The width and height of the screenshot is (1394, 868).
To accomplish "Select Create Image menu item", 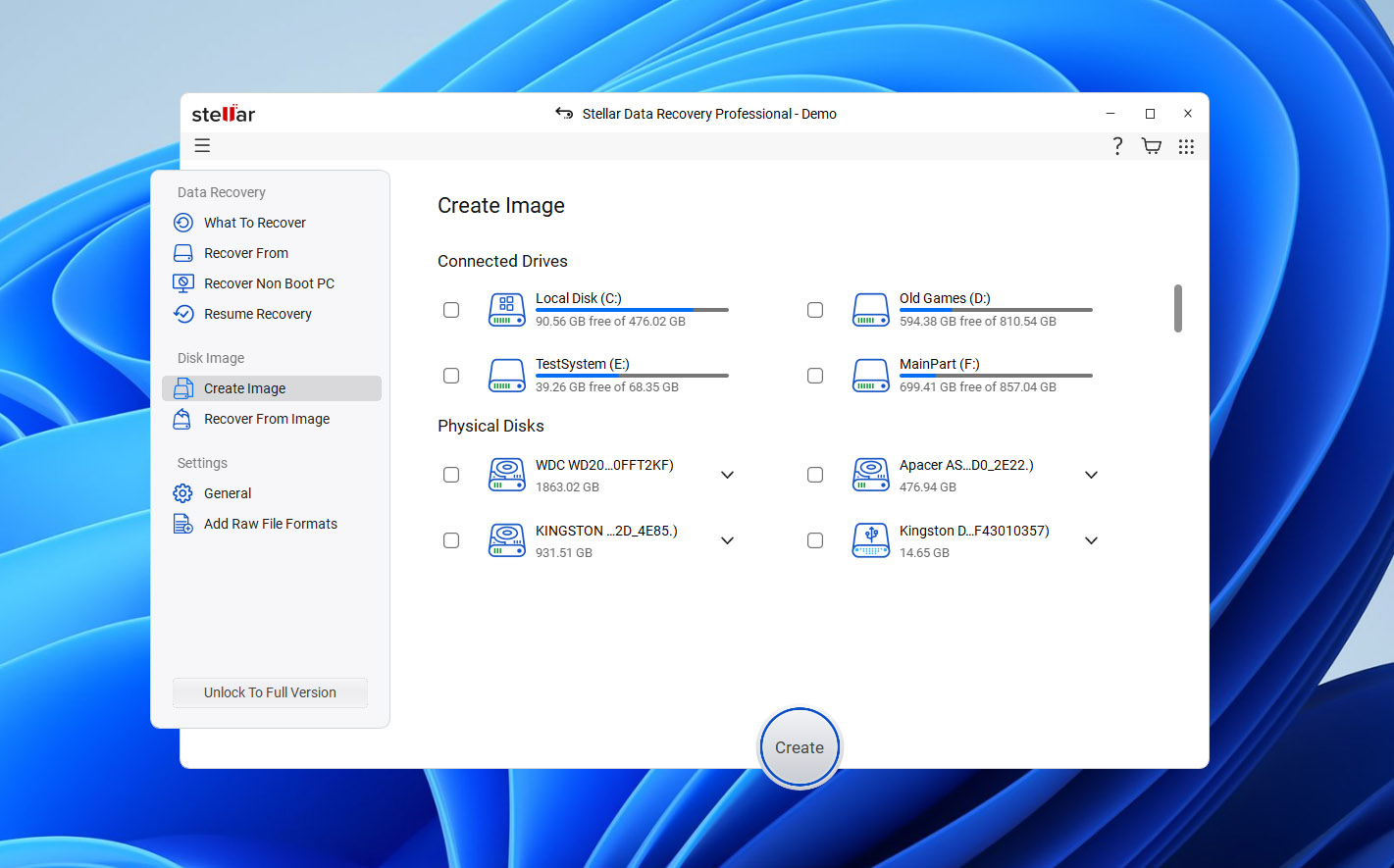I will tap(272, 388).
